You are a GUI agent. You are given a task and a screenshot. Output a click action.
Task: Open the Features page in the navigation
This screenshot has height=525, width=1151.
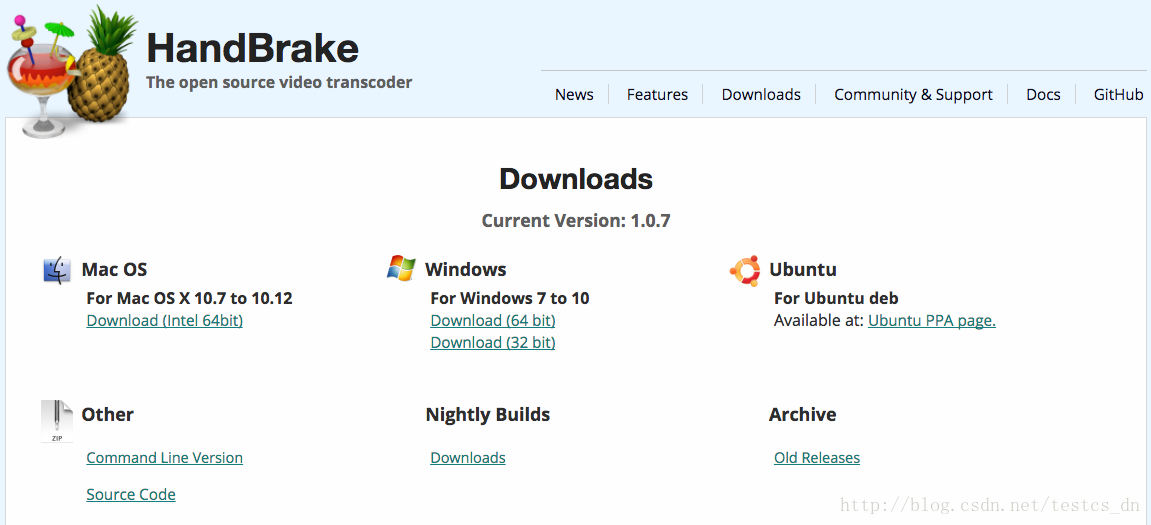point(657,95)
